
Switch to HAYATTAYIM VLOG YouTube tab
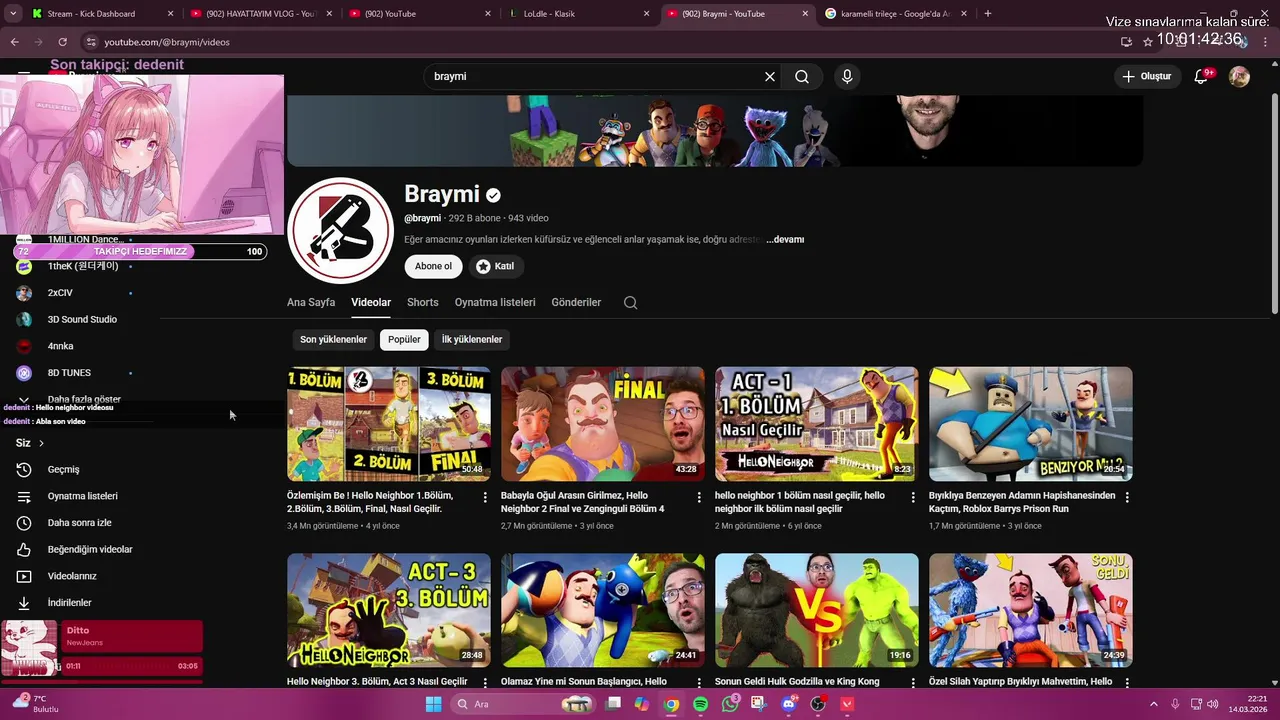click(x=258, y=13)
